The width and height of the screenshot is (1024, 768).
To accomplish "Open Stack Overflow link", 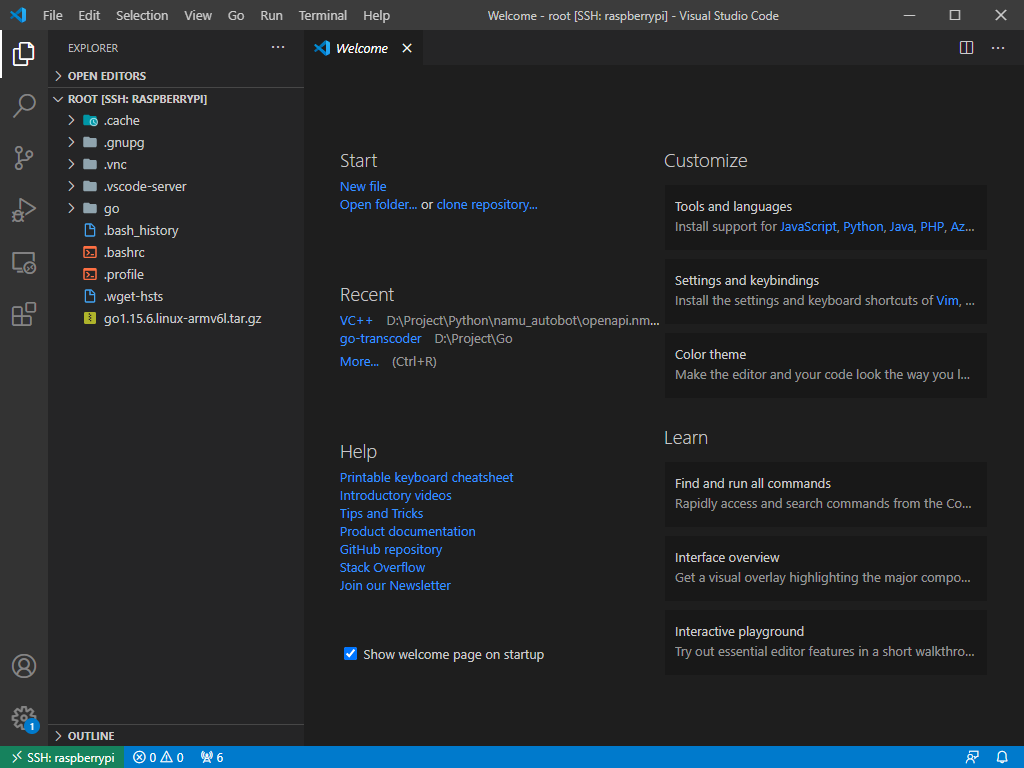I will pyautogui.click(x=382, y=568).
